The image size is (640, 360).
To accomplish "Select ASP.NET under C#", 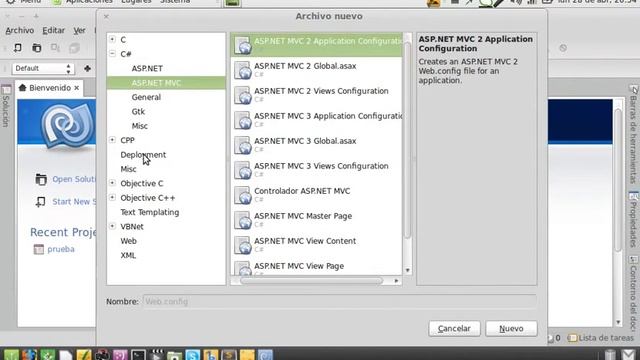I will tap(147, 69).
